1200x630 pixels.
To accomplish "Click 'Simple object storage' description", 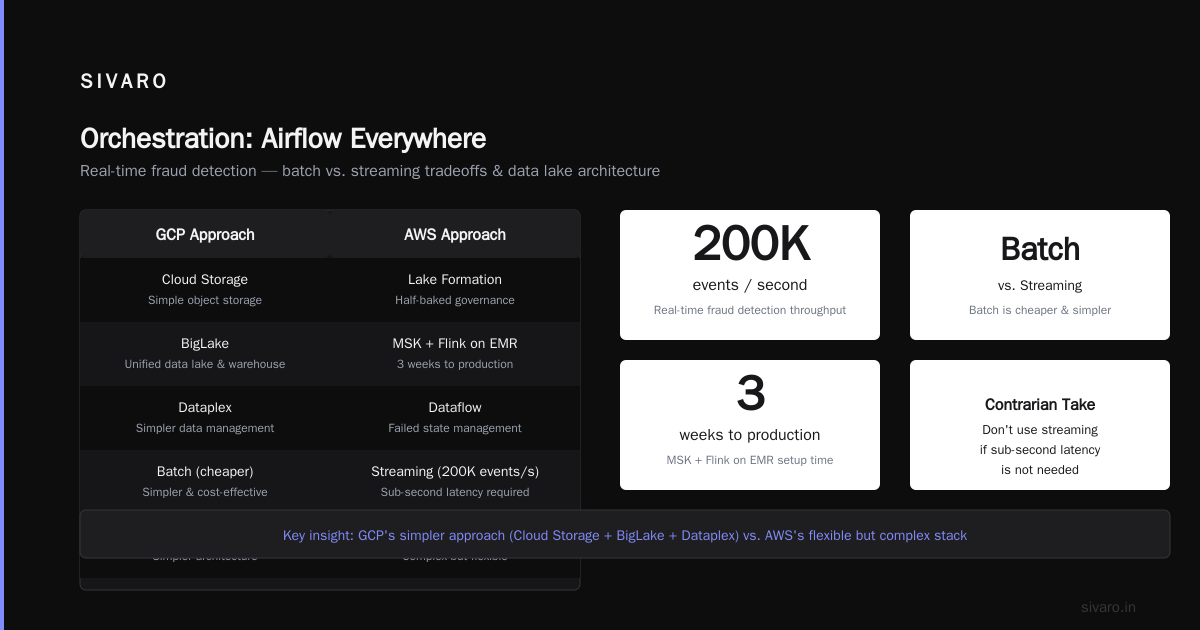I will pos(205,300).
